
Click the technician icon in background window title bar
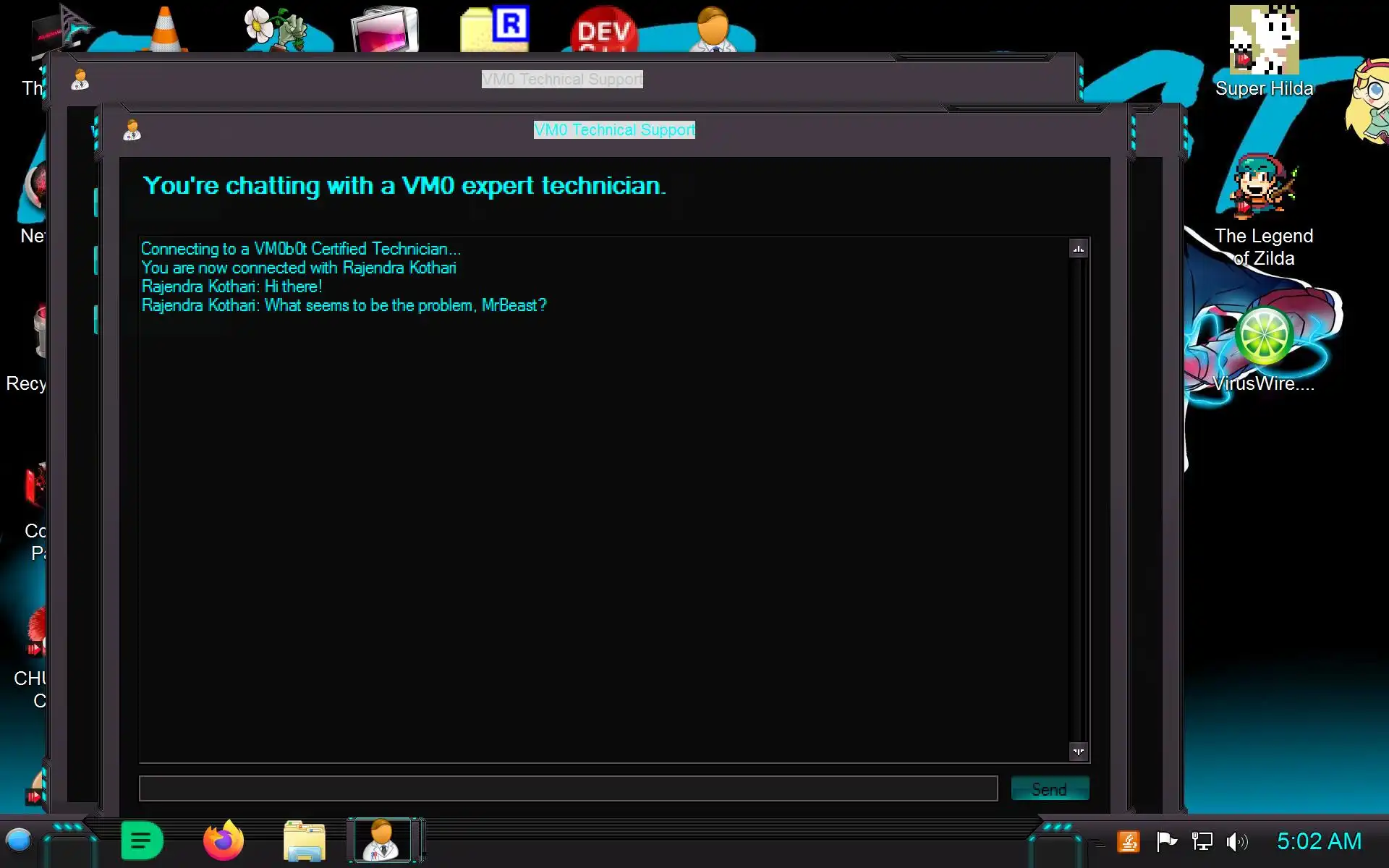80,80
